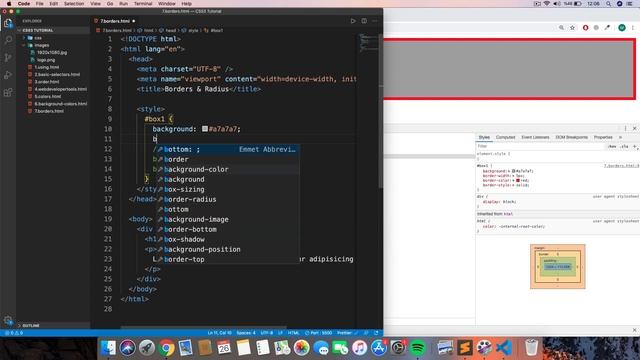Click zoom magnifier in Chrome address bar
Screen dimensions: 640x360
pos(562,28)
